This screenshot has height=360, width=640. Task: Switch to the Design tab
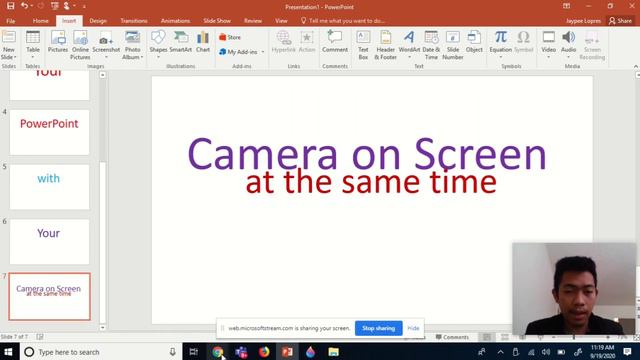click(98, 21)
